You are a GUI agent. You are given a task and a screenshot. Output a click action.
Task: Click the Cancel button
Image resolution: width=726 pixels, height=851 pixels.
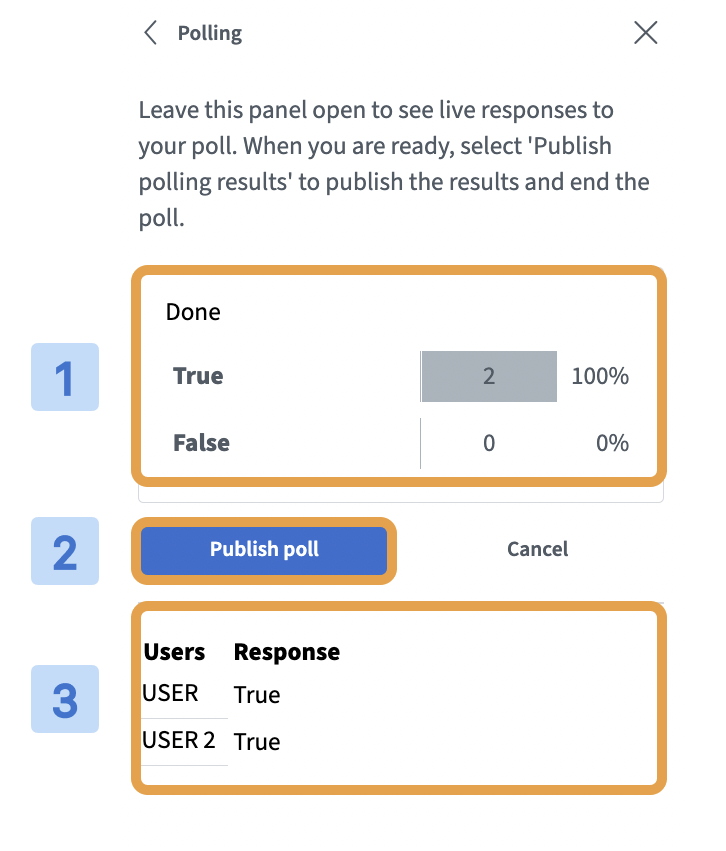[x=537, y=549]
